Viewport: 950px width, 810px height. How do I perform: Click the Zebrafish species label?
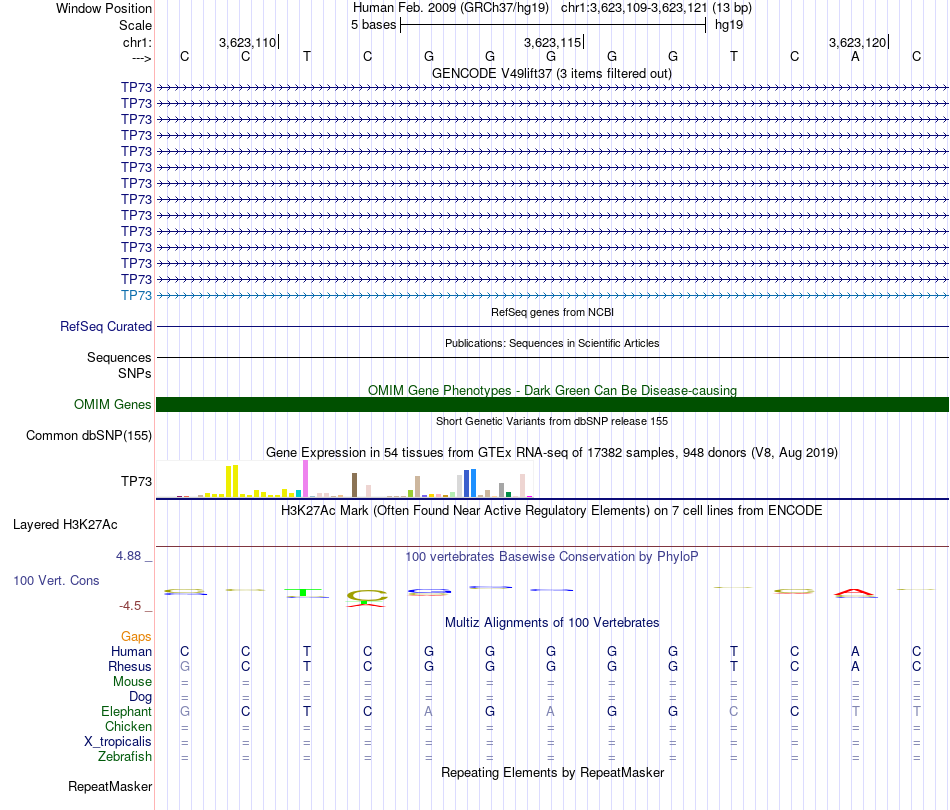click(125, 756)
